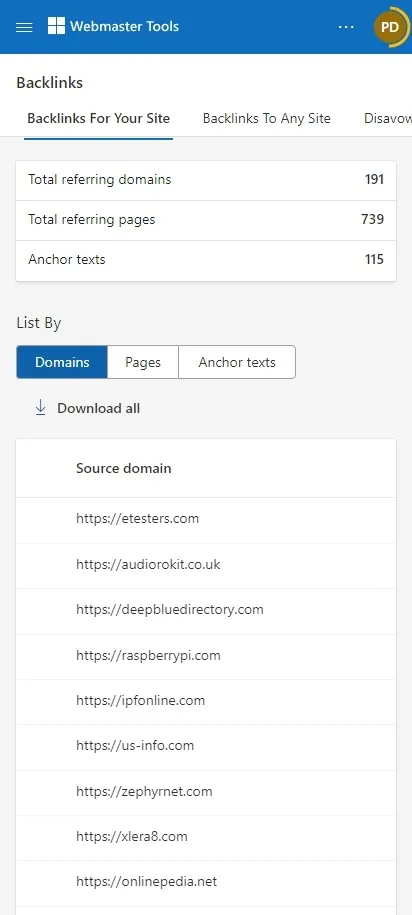The width and height of the screenshot is (412, 915).
Task: Click the Total referring domains label
Action: 100,179
